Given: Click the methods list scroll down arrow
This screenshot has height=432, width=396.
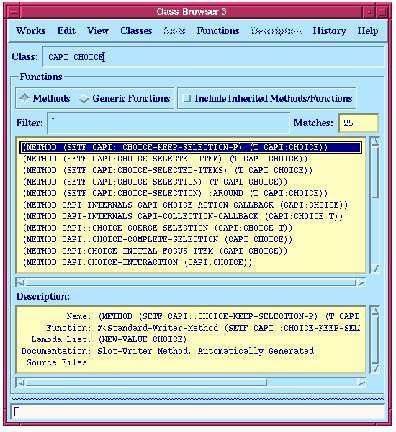Looking at the screenshot, I should click(x=375, y=268).
